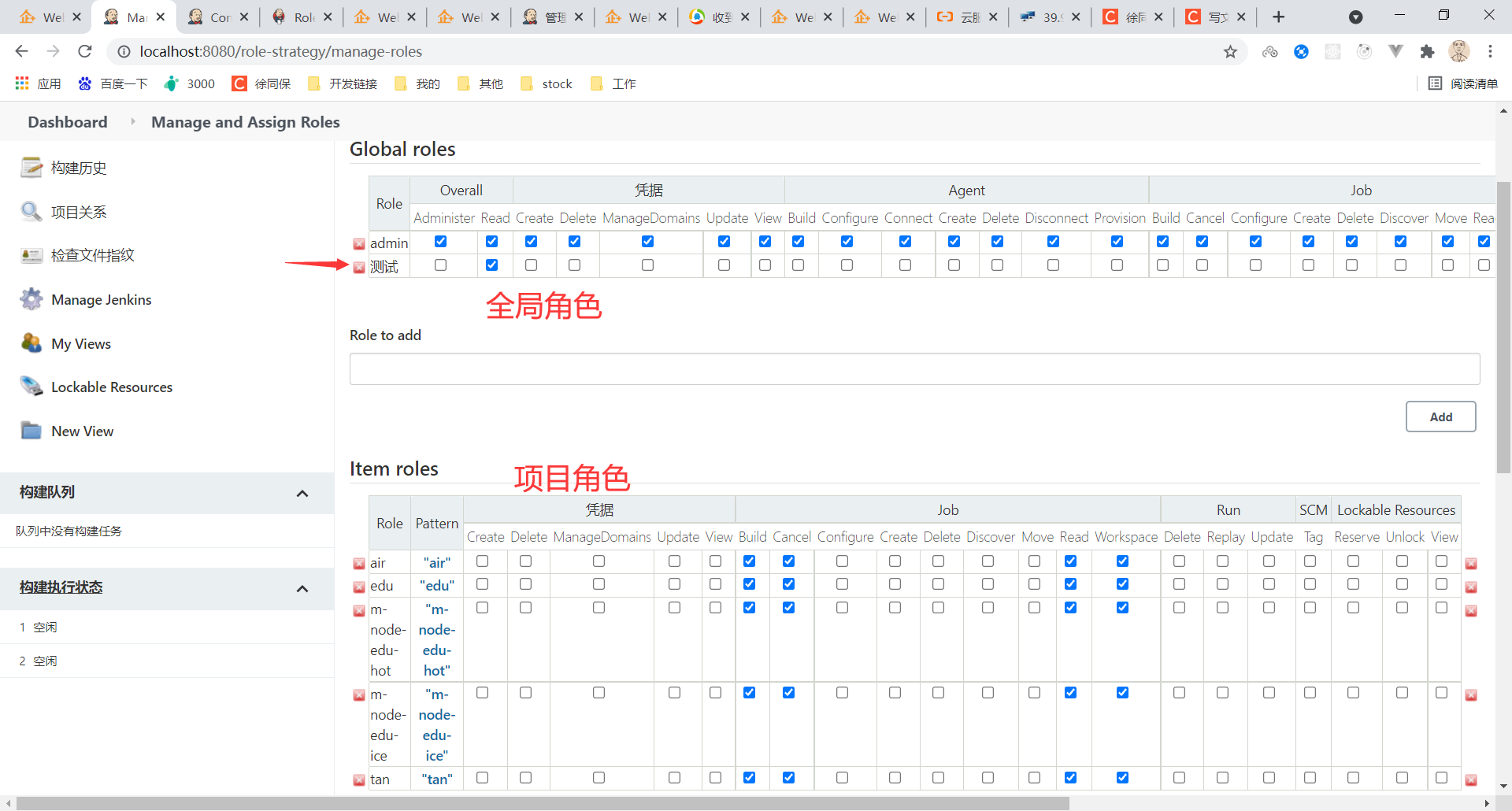Open the Chrome profile avatar

pos(1459,51)
